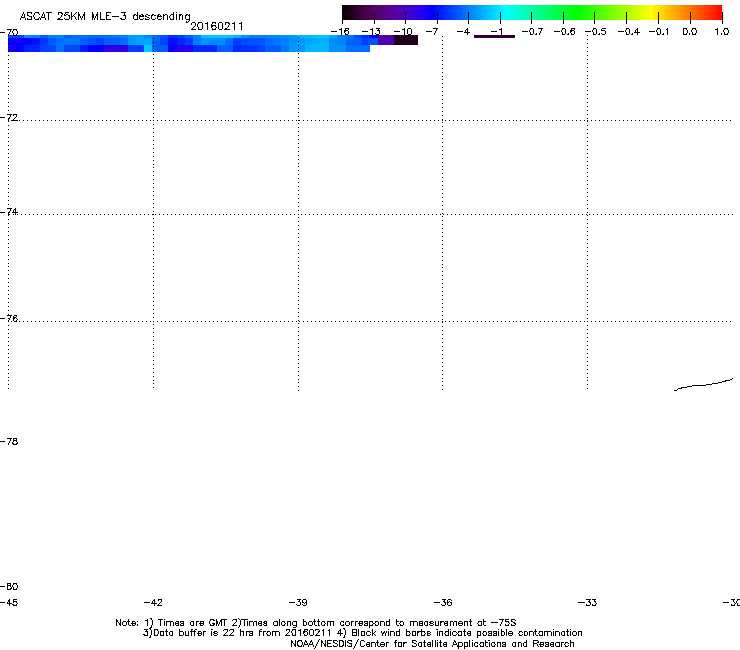Click the latitude label -78

[x=9, y=441]
